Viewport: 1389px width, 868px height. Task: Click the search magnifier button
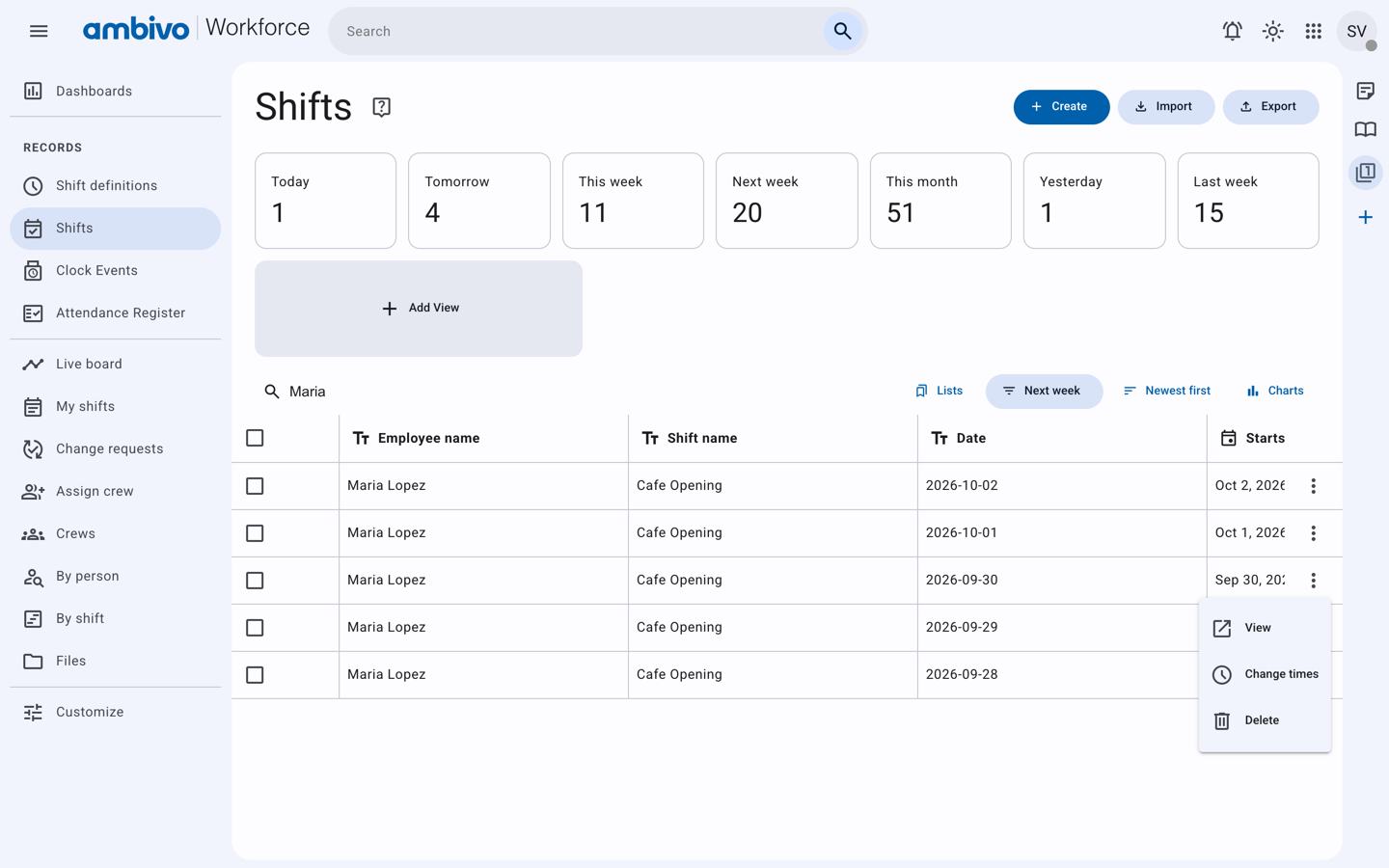click(842, 31)
